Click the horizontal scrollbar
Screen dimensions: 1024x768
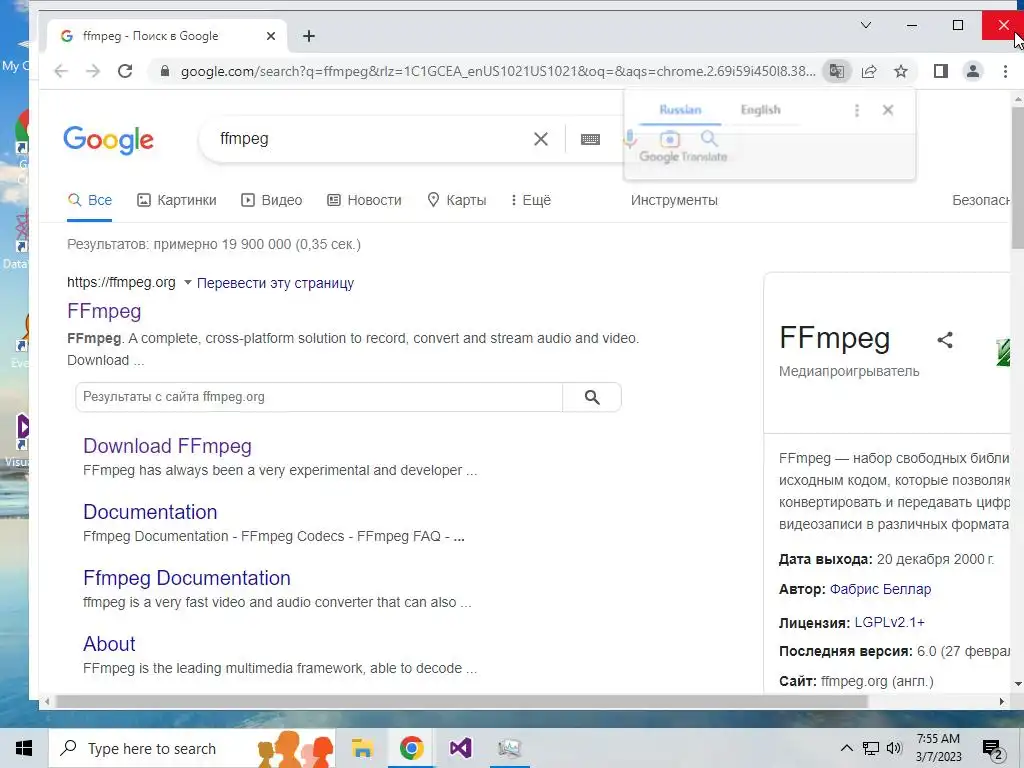pyautogui.click(x=462, y=701)
